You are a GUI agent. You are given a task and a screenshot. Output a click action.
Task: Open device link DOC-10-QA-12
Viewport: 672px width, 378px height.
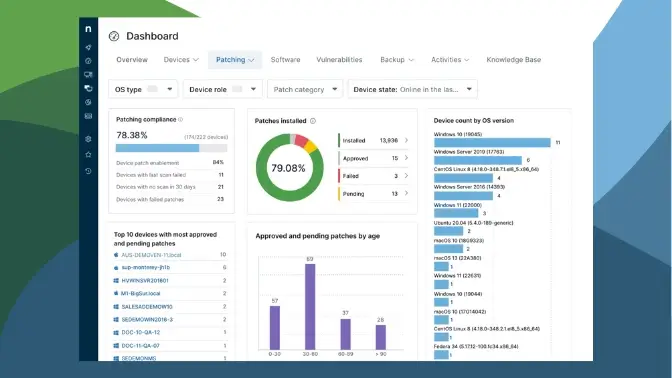point(141,333)
